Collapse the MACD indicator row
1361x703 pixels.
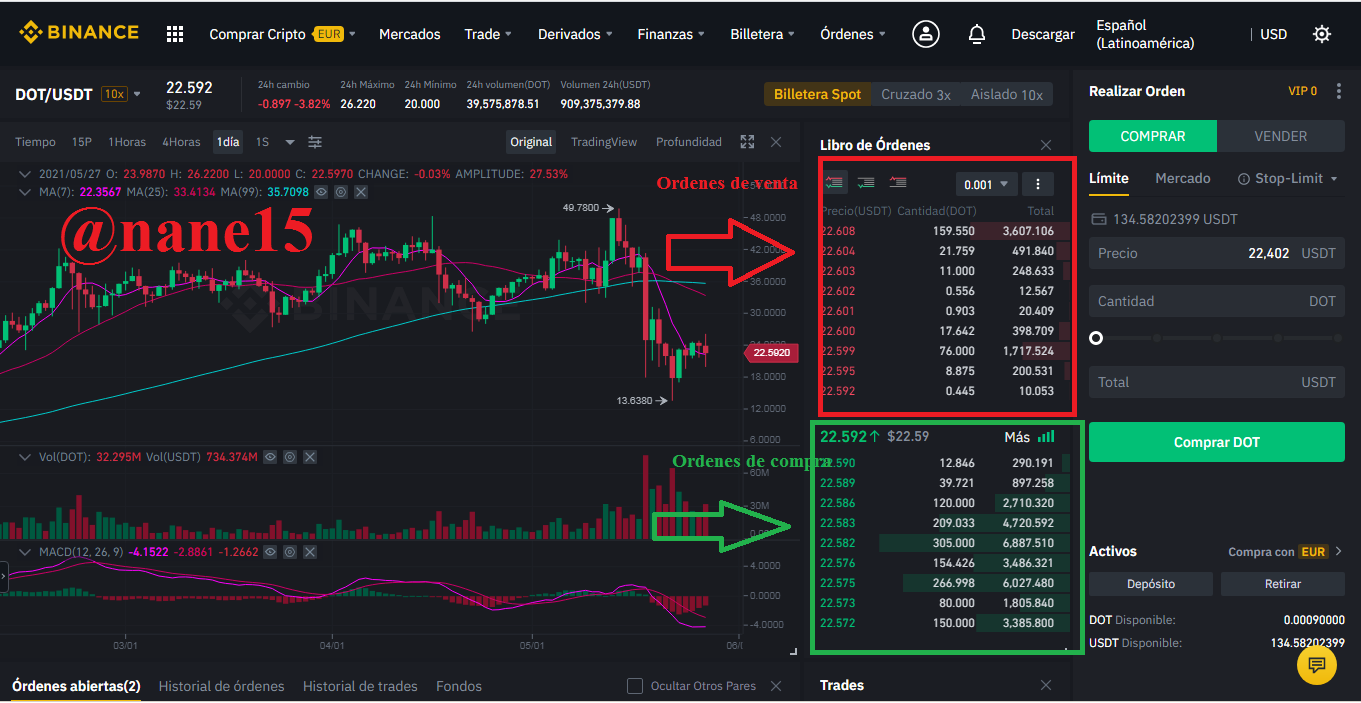click(26, 552)
